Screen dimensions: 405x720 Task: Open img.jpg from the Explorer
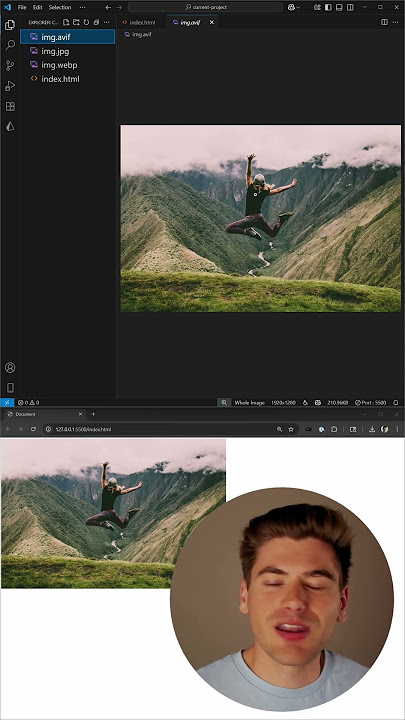pyautogui.click(x=68, y=51)
